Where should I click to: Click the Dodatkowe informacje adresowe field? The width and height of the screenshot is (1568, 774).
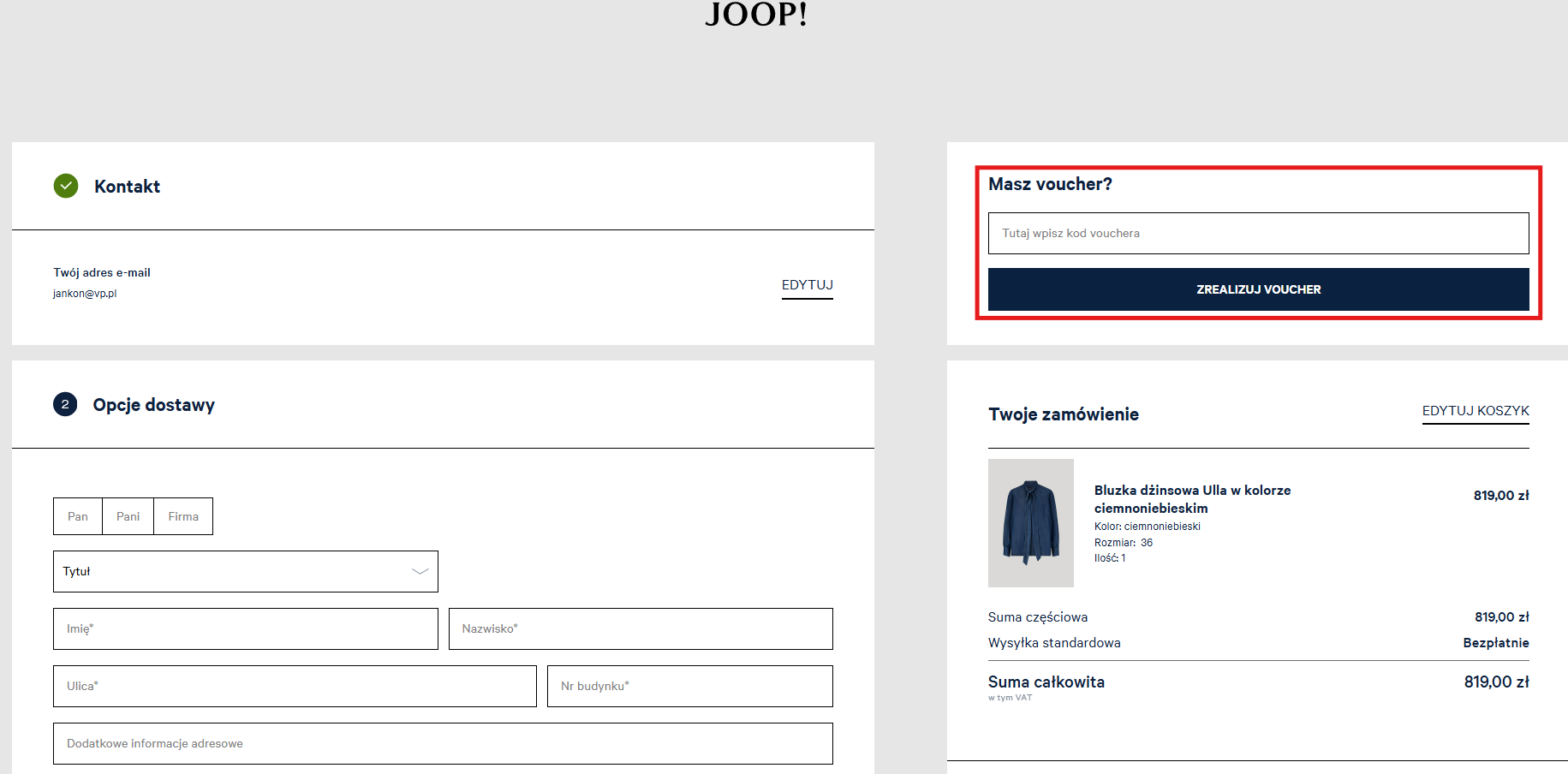click(443, 744)
